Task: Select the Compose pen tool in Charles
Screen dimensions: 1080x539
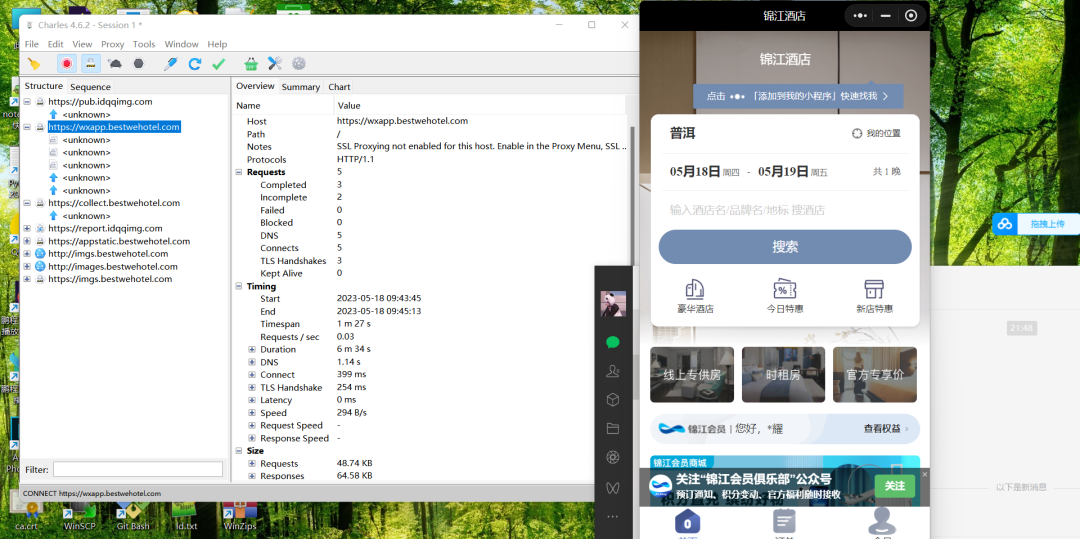Action: (x=171, y=64)
